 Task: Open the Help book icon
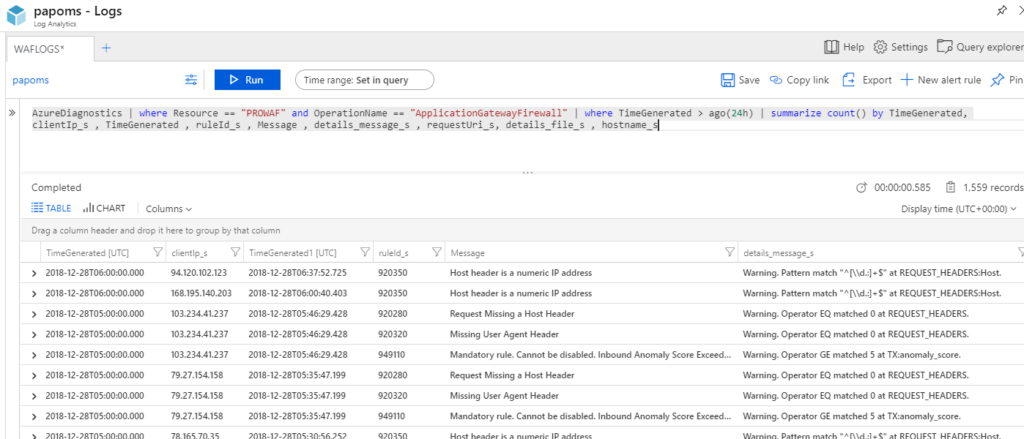(x=831, y=47)
